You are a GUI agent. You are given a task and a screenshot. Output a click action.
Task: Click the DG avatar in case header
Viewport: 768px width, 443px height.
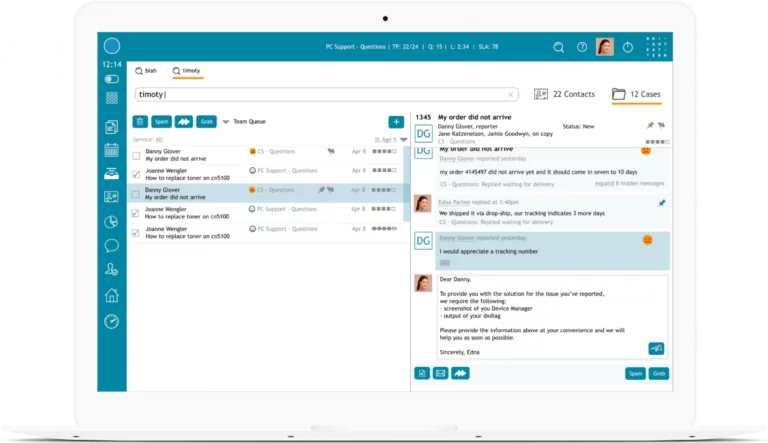point(423,133)
